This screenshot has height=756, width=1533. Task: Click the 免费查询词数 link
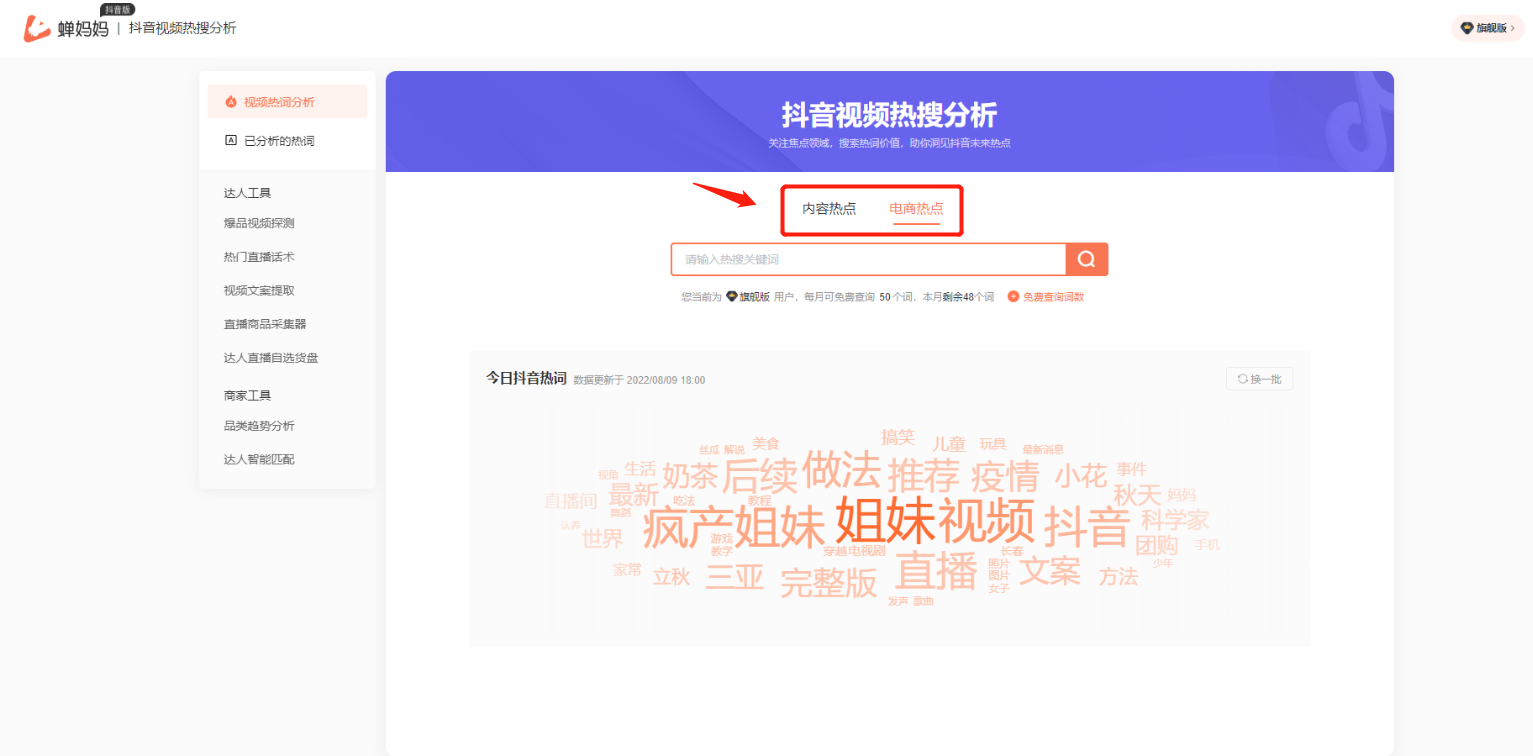pos(1053,297)
